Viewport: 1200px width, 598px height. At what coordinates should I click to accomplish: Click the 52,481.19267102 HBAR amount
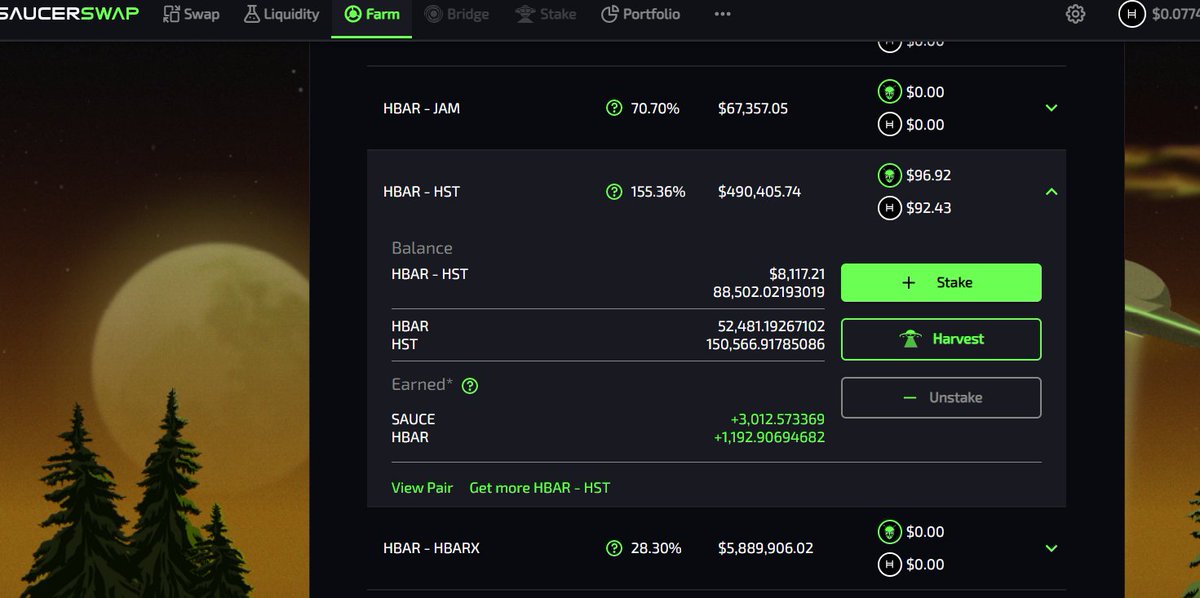pyautogui.click(x=771, y=326)
